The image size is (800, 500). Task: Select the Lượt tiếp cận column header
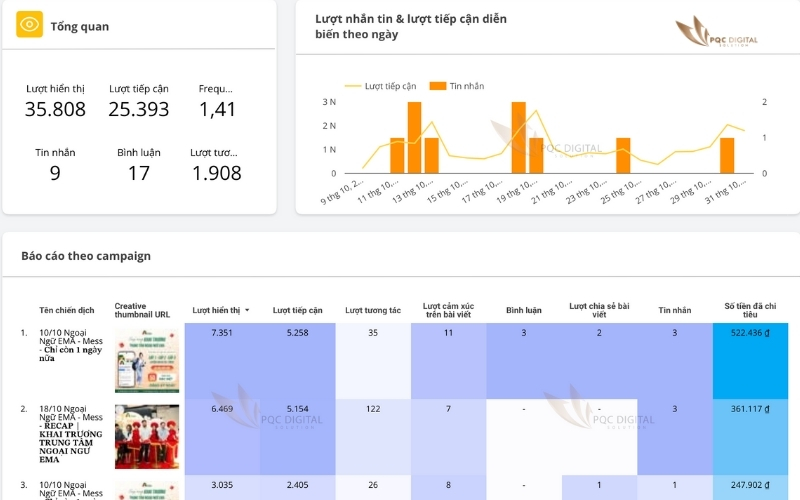coord(297,310)
